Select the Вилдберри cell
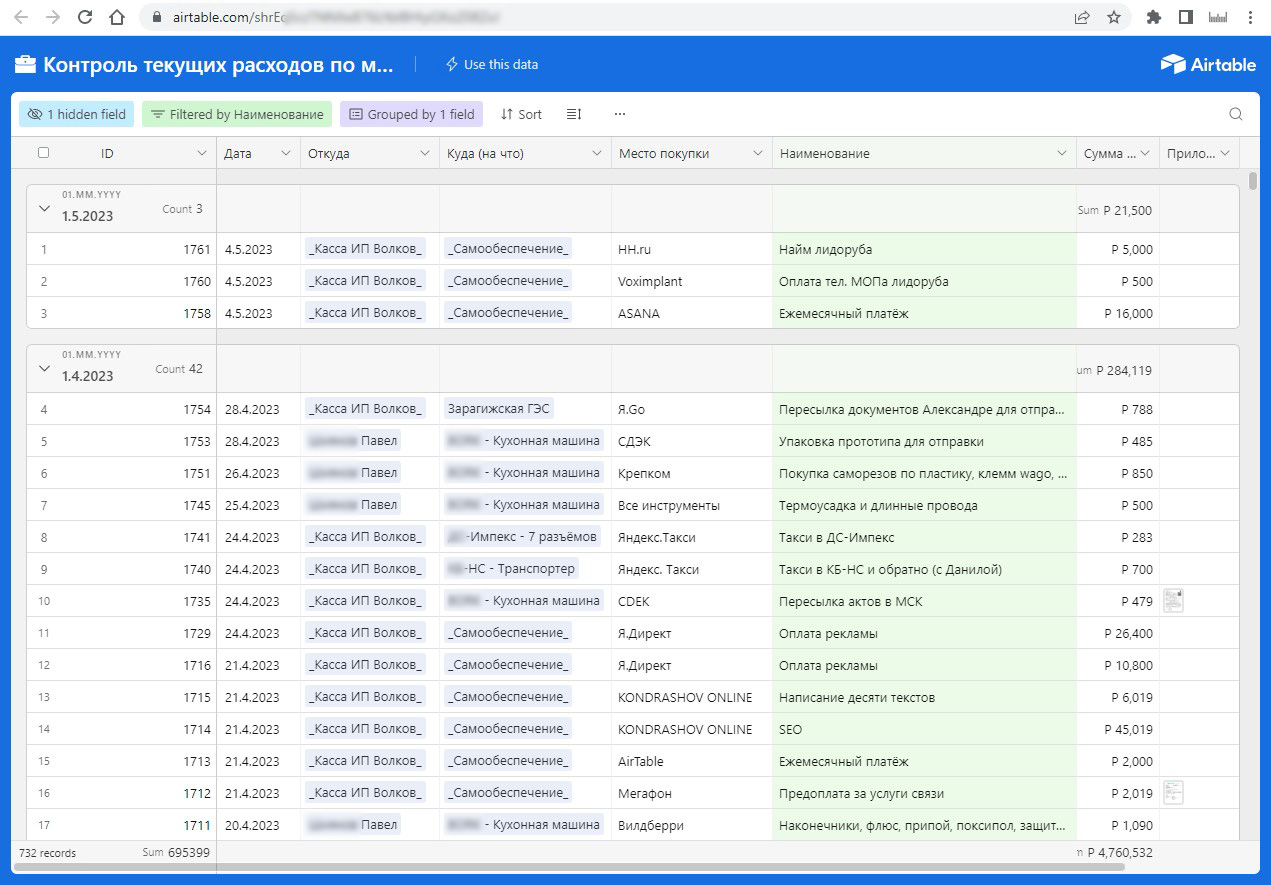 pos(692,825)
